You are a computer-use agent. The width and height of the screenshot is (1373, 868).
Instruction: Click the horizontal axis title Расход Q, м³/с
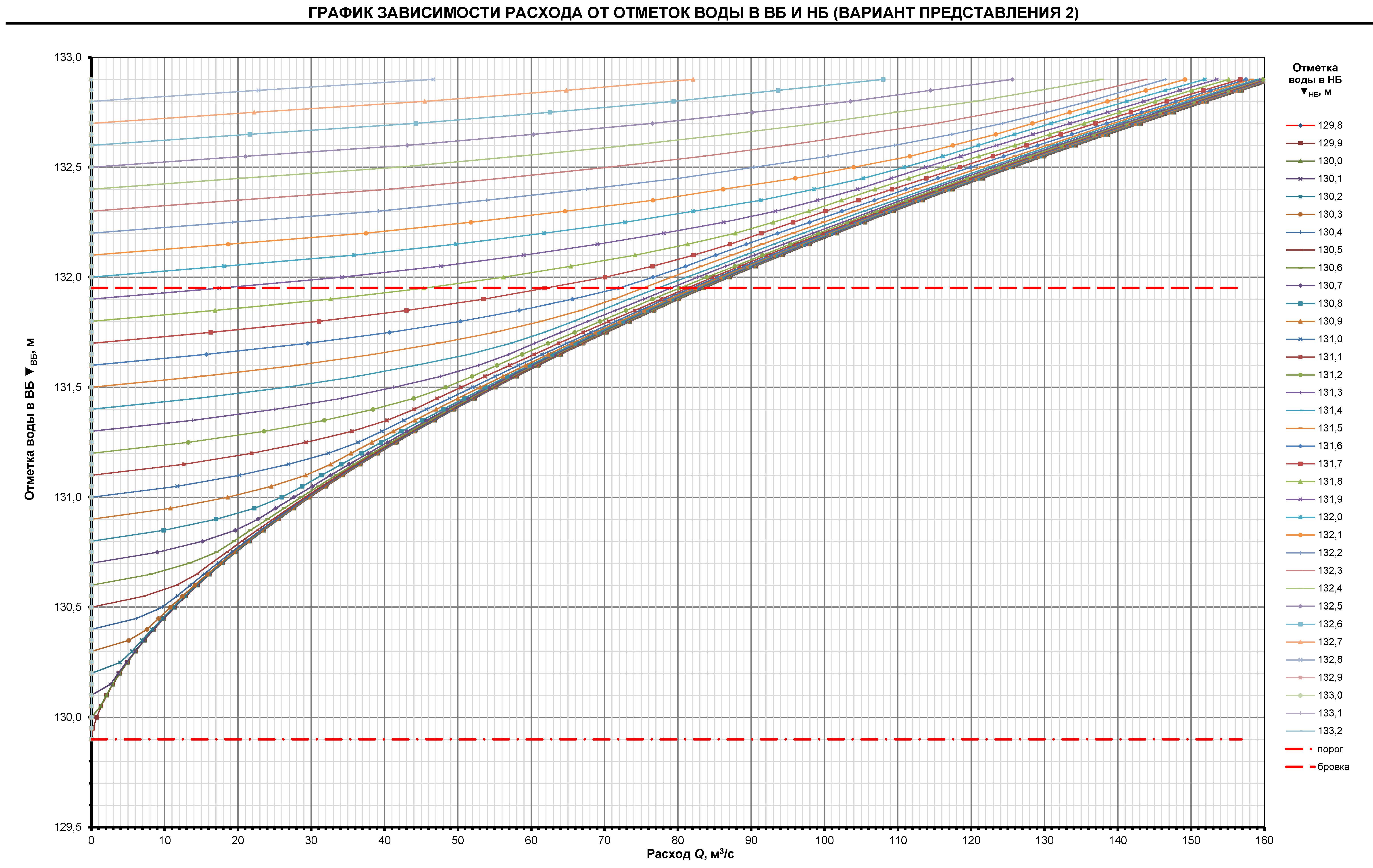[690, 854]
